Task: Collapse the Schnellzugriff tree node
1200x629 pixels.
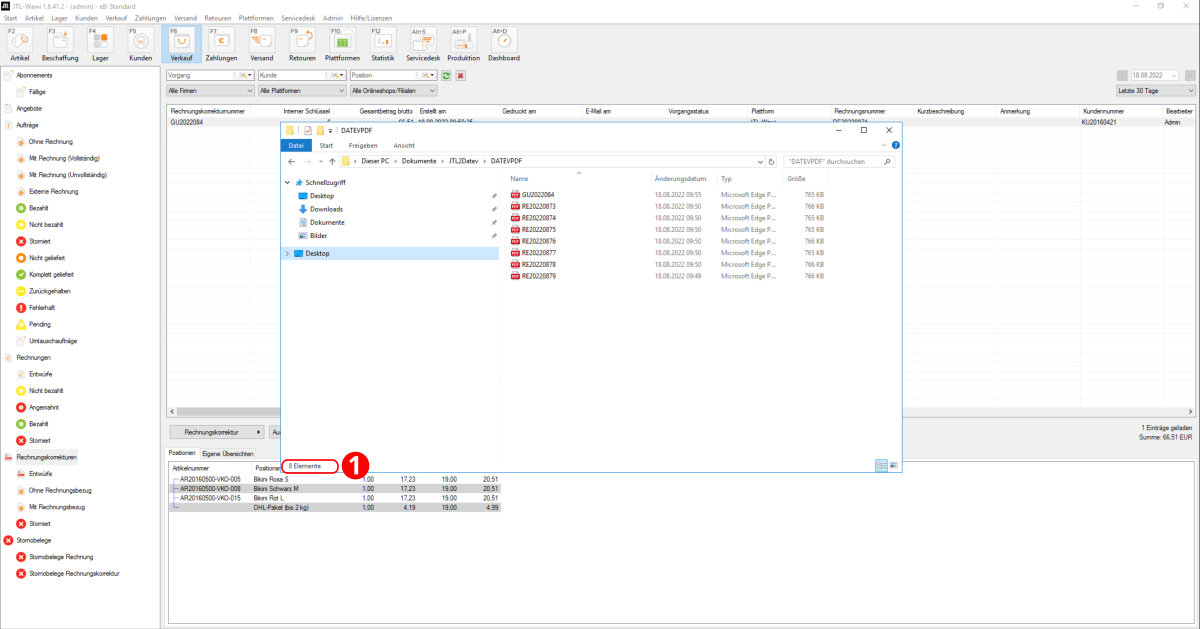Action: (x=288, y=183)
